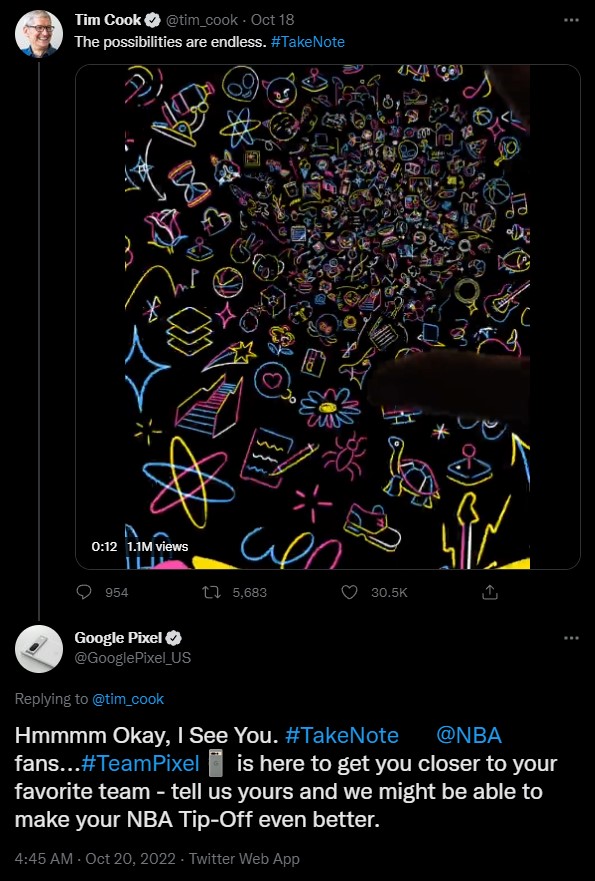595x881 pixels.
Task: Open the #TakeNote hashtag in Tim Cook's tweet
Action: (308, 42)
